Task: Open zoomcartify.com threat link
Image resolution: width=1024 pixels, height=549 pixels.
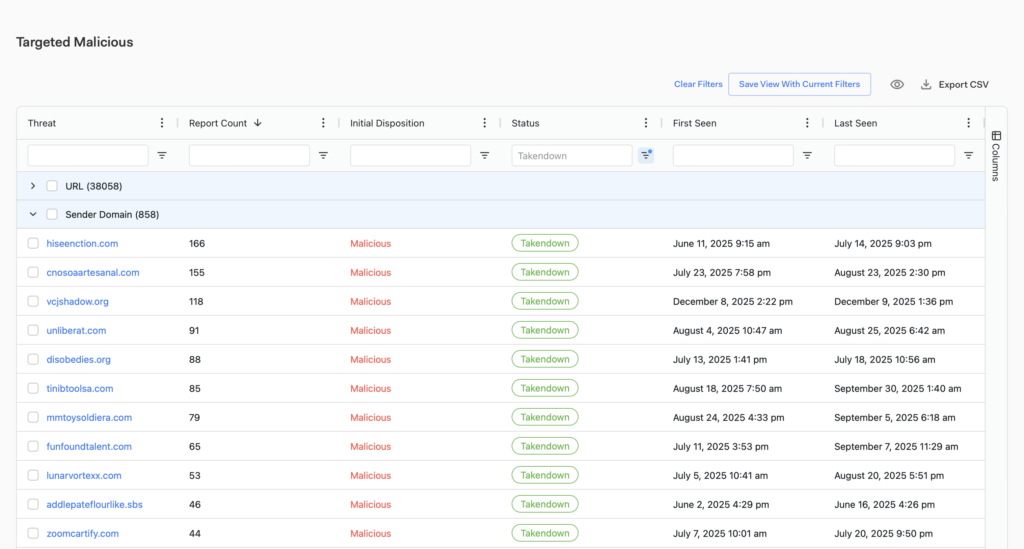Action: pos(82,533)
